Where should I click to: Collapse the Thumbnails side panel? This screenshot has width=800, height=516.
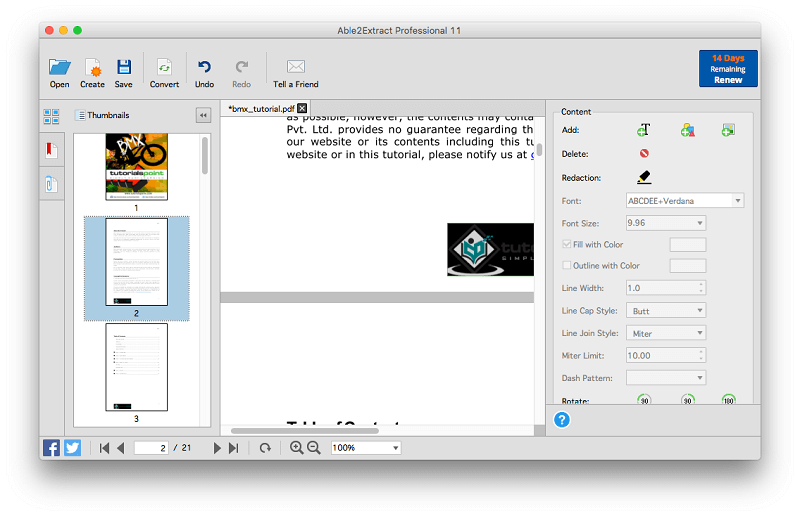[x=203, y=115]
